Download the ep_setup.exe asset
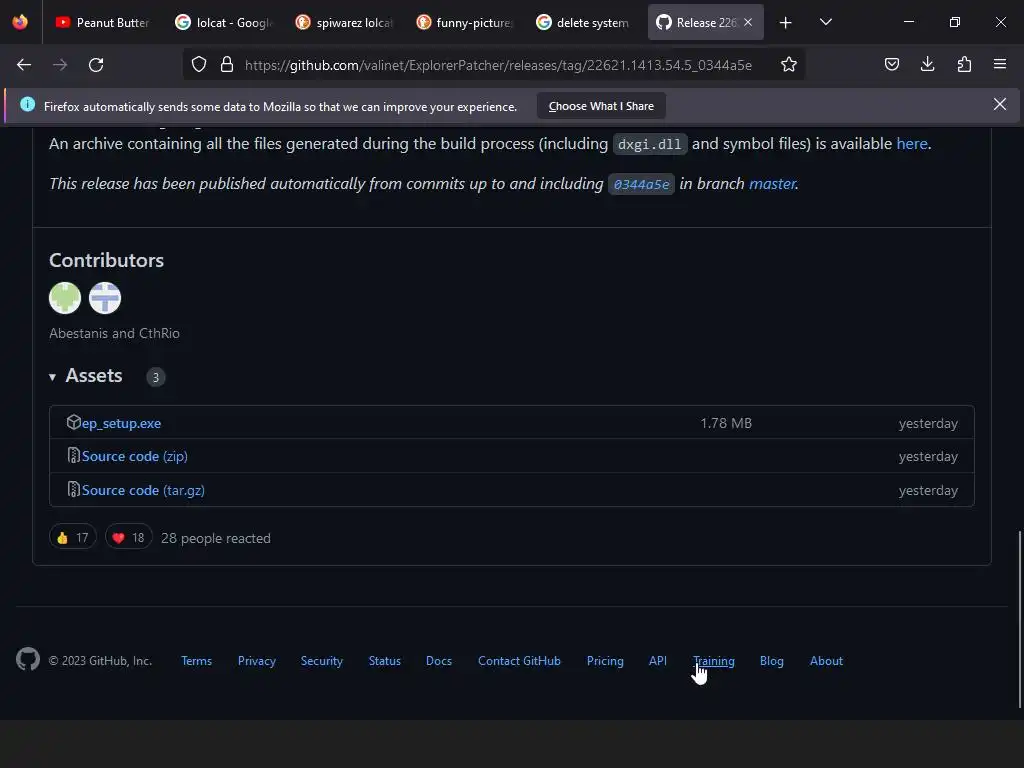 click(x=121, y=423)
